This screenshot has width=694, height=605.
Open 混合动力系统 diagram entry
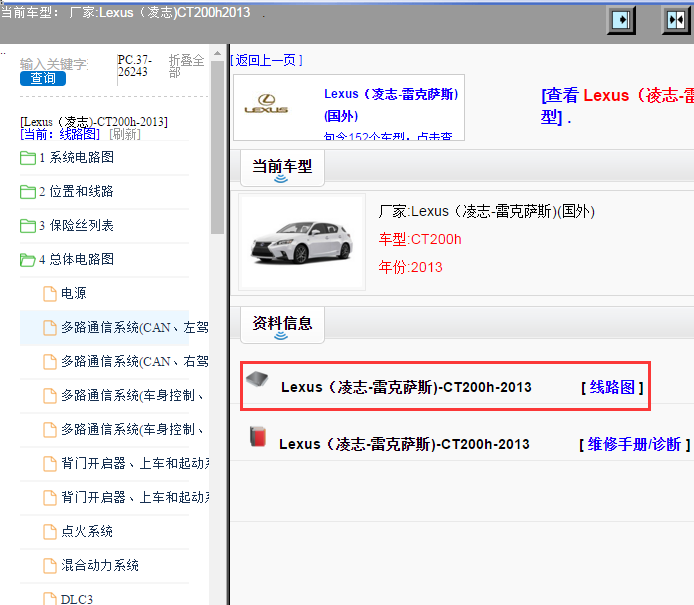pos(100,565)
